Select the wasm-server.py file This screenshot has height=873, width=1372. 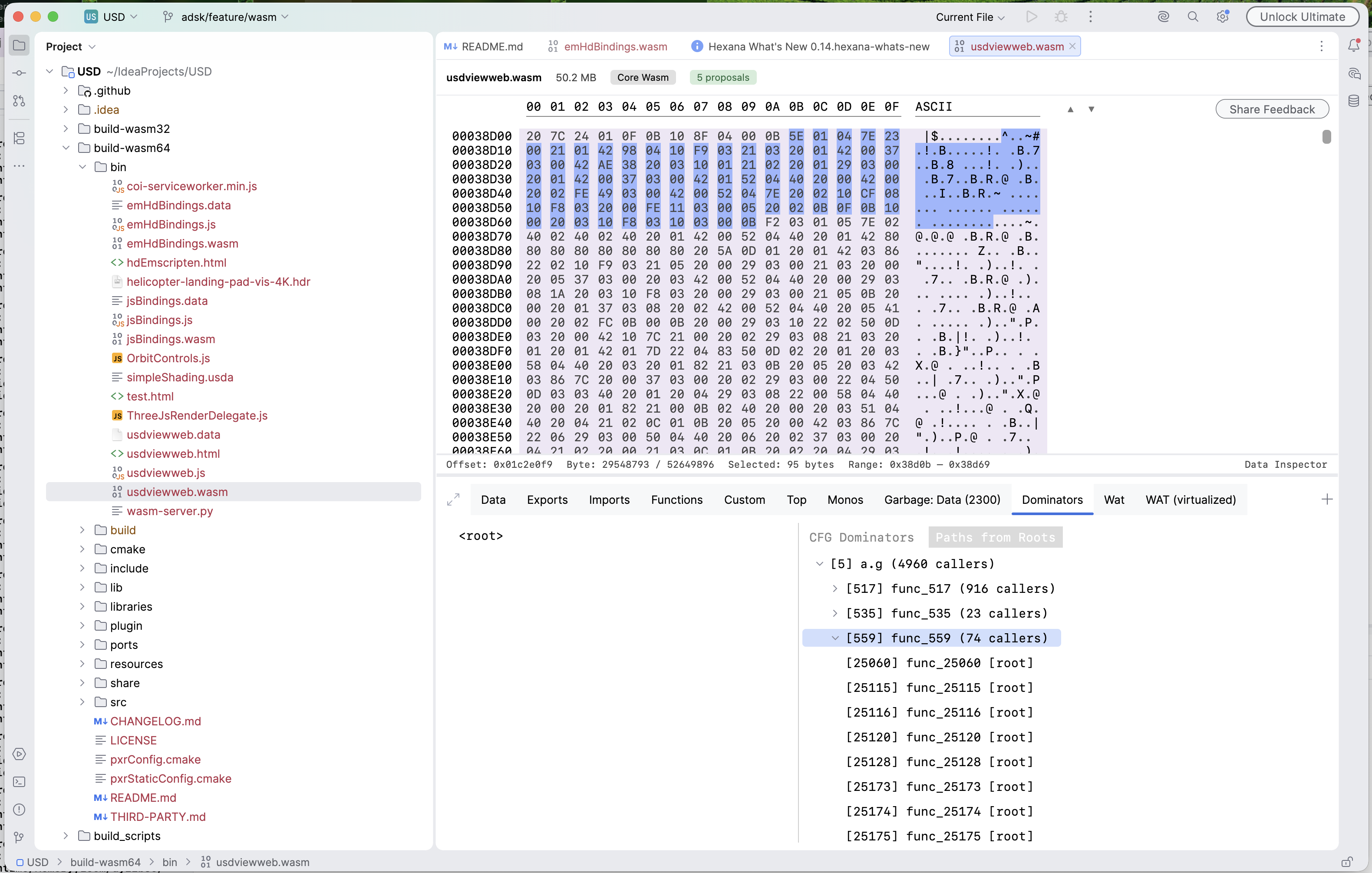(x=170, y=511)
